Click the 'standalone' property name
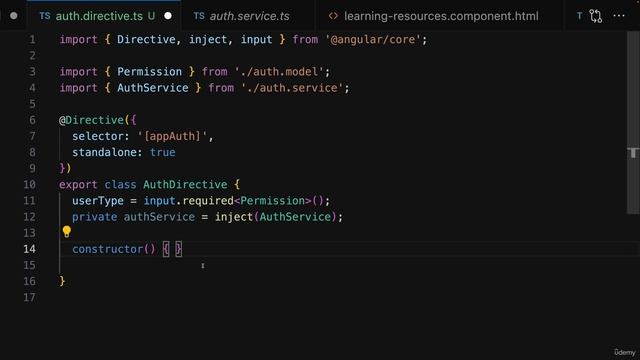The height and width of the screenshot is (360, 640). (x=104, y=152)
